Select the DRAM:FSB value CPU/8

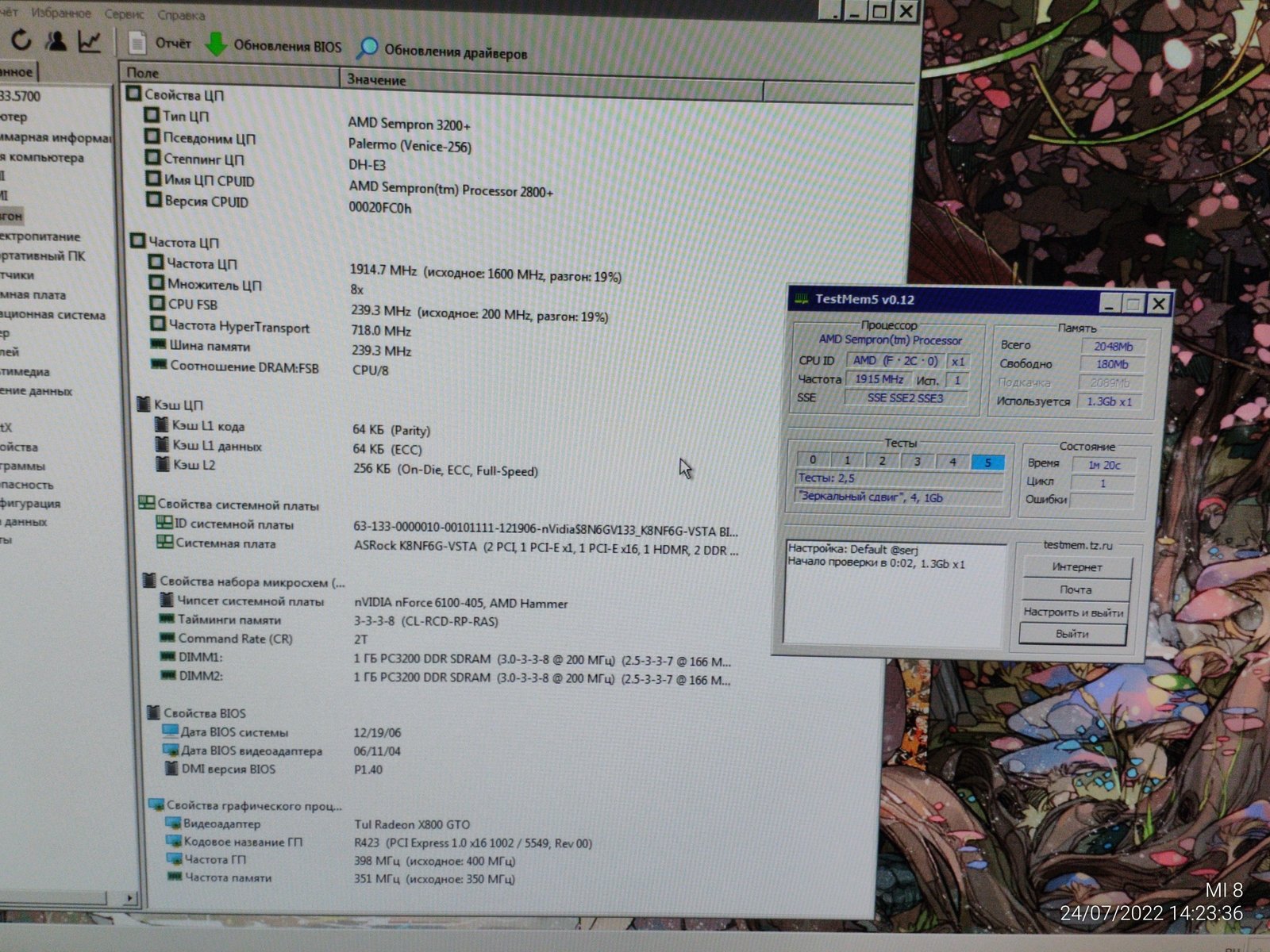pyautogui.click(x=371, y=370)
